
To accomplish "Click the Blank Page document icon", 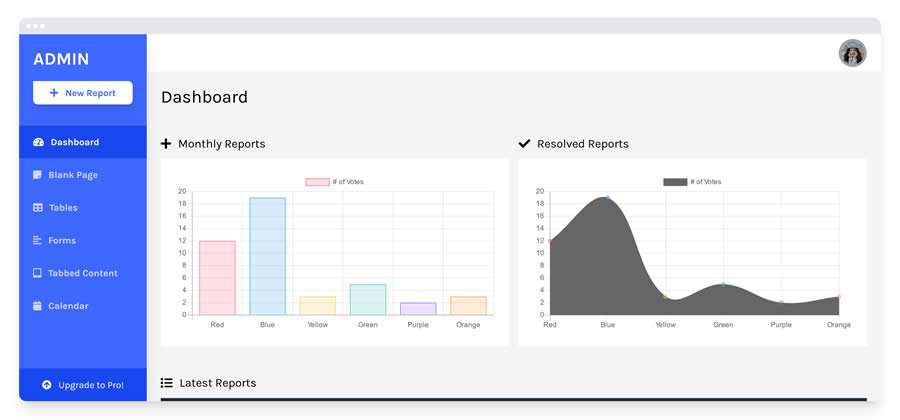I will 37,175.
